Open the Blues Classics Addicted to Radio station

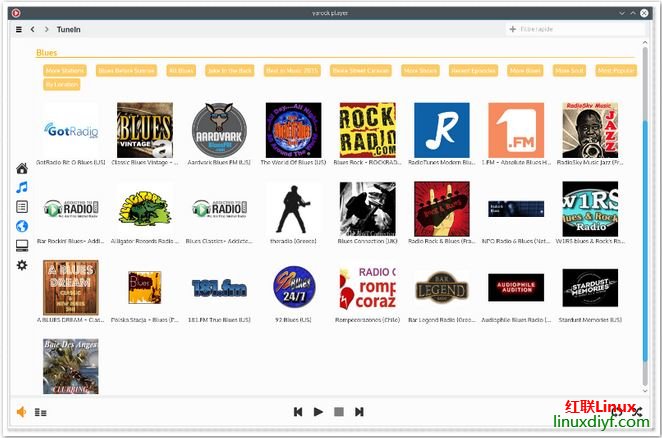tap(219, 209)
